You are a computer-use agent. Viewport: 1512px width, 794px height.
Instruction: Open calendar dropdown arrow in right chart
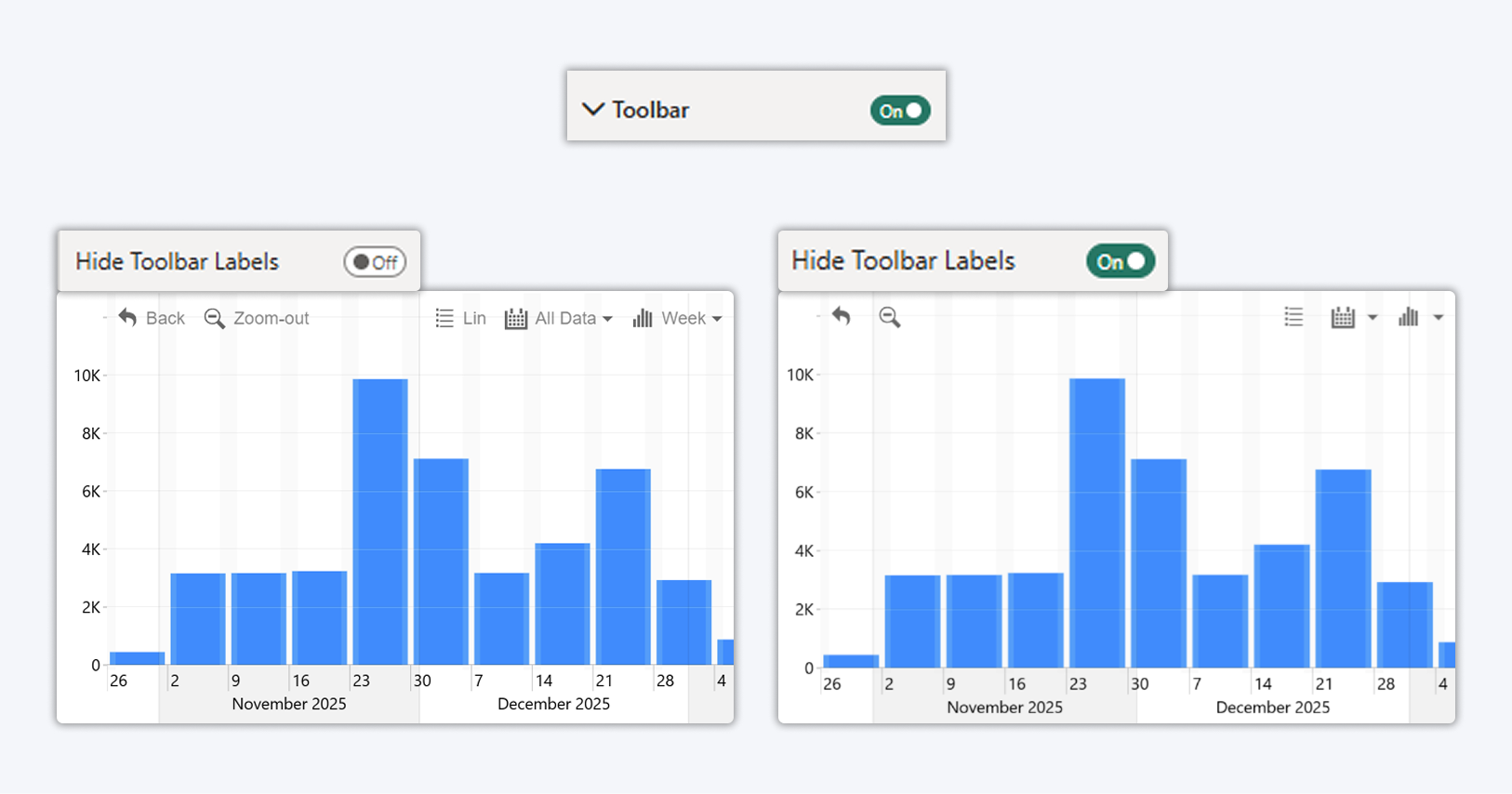[1373, 318]
